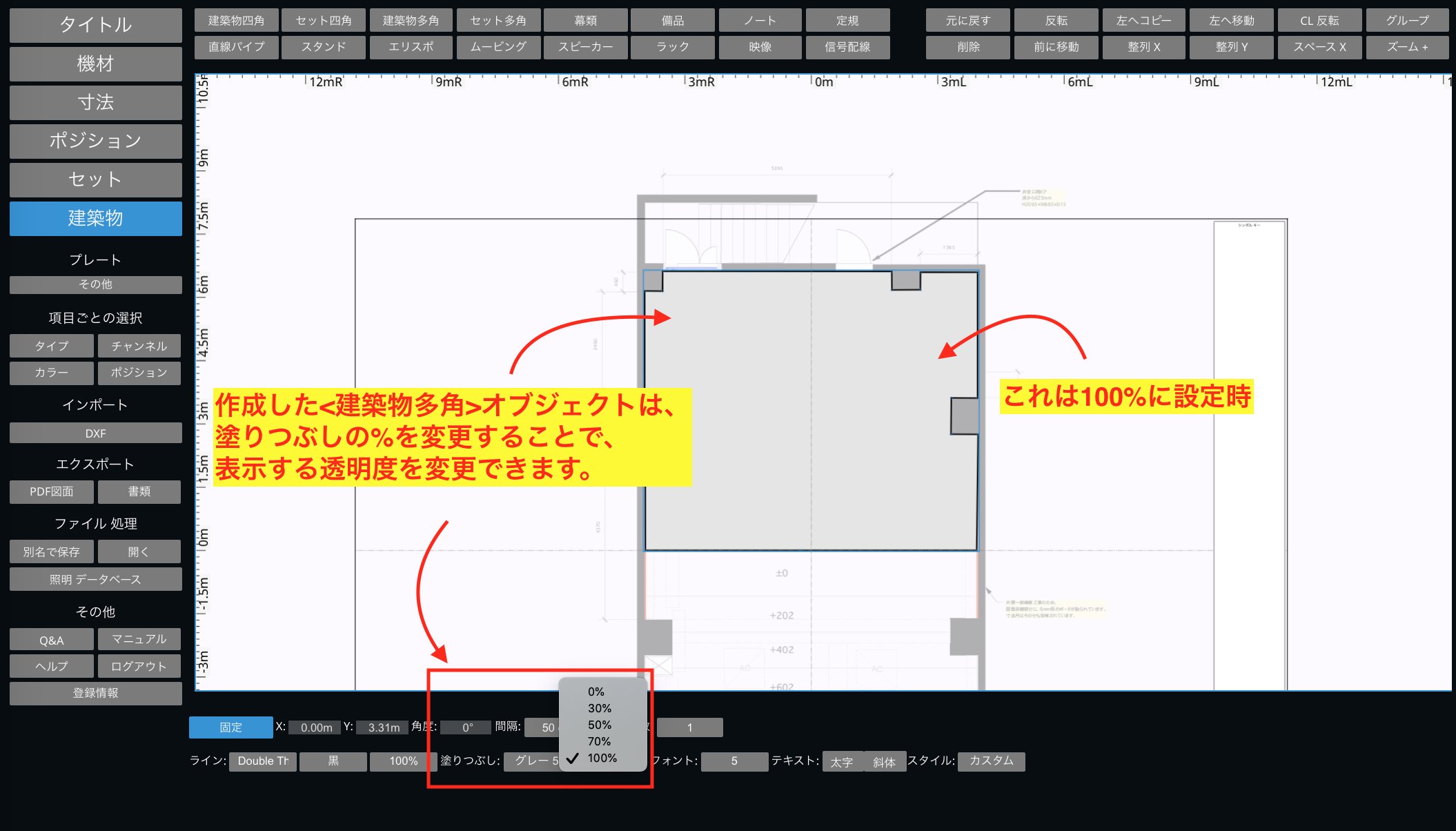Activate the 定規 ruler tool
The width and height of the screenshot is (1456, 831).
pos(847,21)
